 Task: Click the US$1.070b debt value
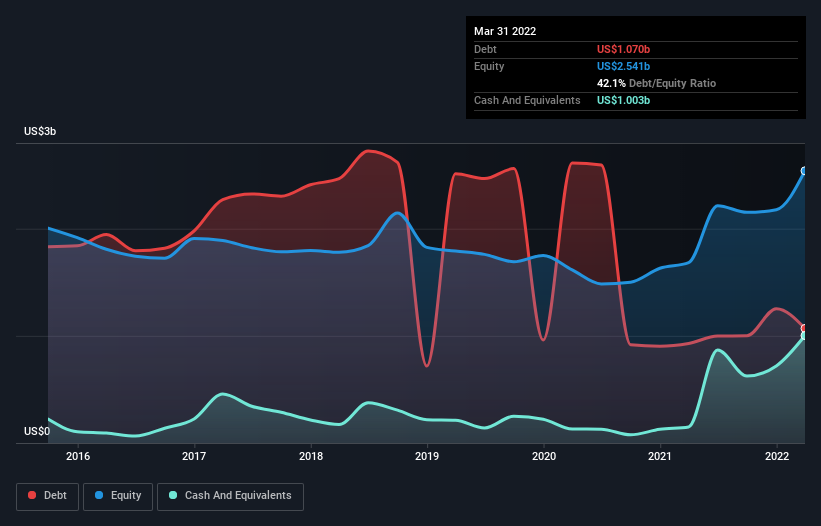coord(623,49)
